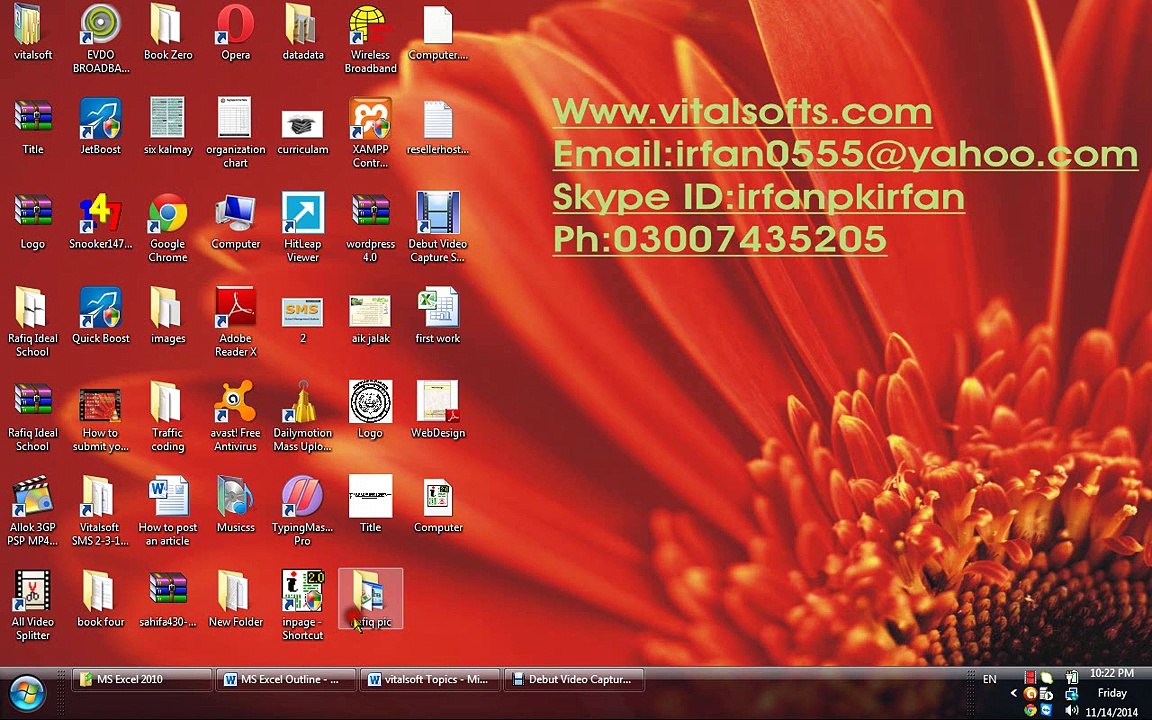Launch Allok 3GP PSP MP4 converter
1152x720 pixels.
coord(32,511)
